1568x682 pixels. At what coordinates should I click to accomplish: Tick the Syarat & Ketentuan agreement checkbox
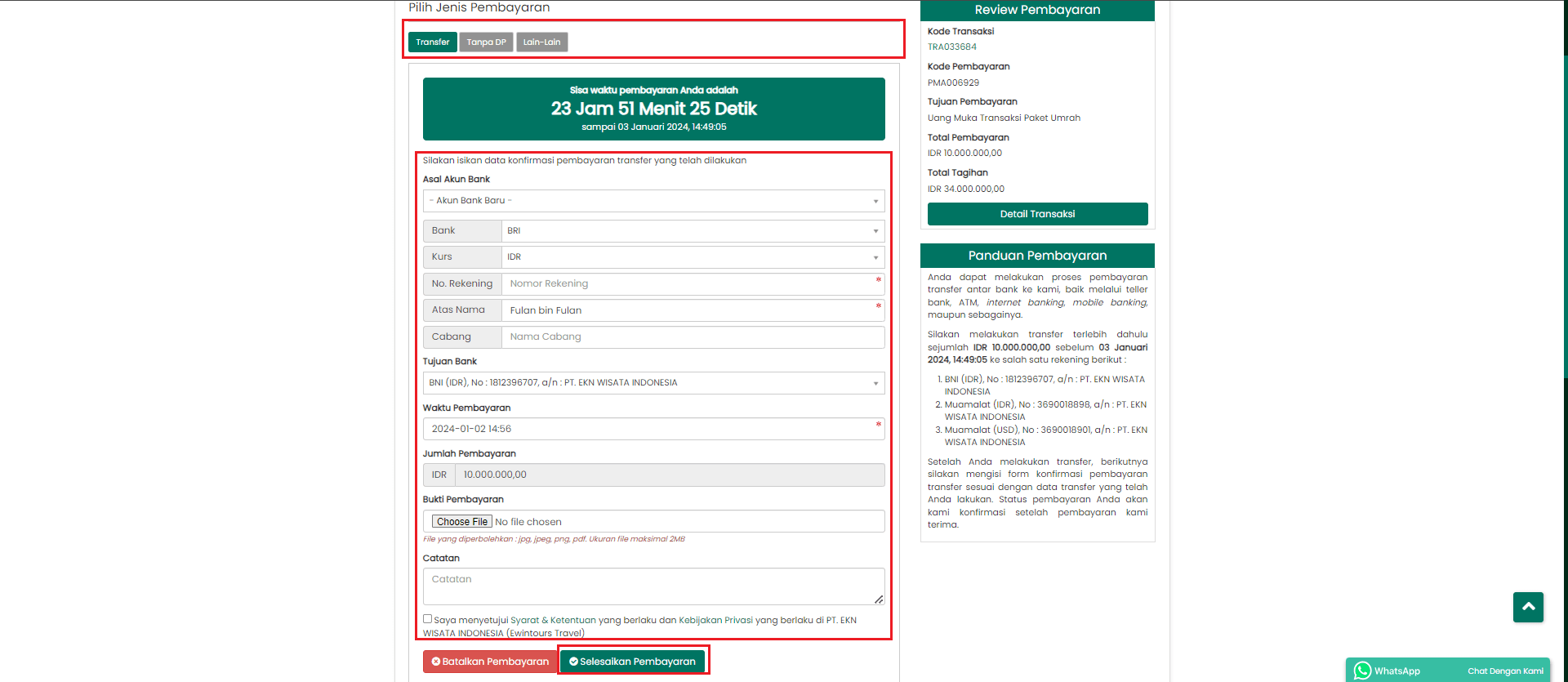click(x=427, y=619)
